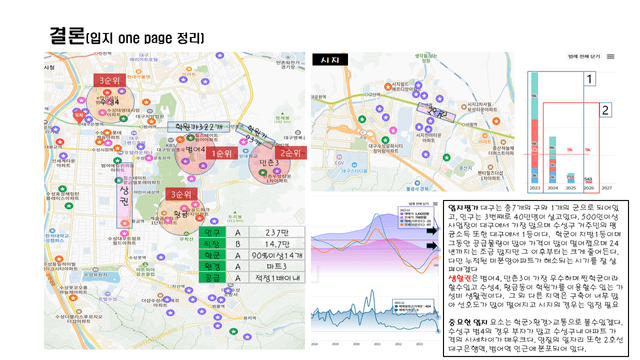Click the green 학군 table cell
Viewport: 640px width, 360px height.
click(212, 255)
